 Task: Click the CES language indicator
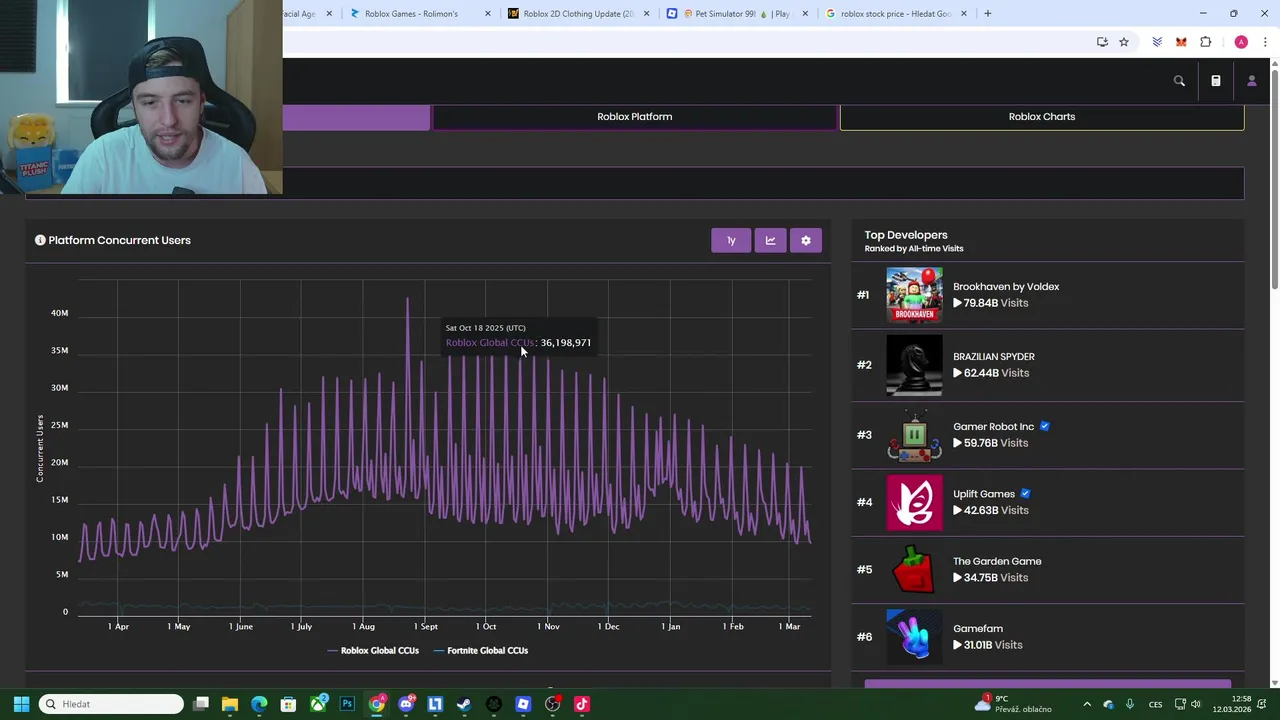tap(1155, 705)
